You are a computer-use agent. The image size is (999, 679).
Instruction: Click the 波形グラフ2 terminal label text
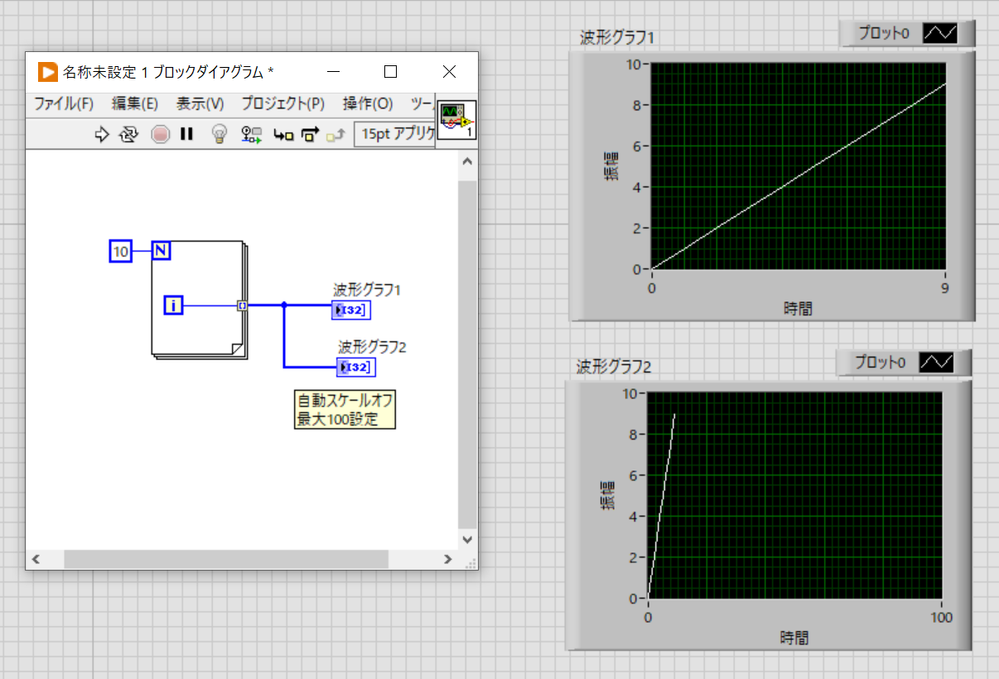coord(372,347)
